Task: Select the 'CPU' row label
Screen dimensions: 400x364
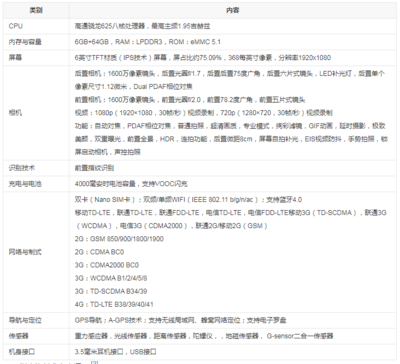Action: pyautogui.click(x=16, y=26)
